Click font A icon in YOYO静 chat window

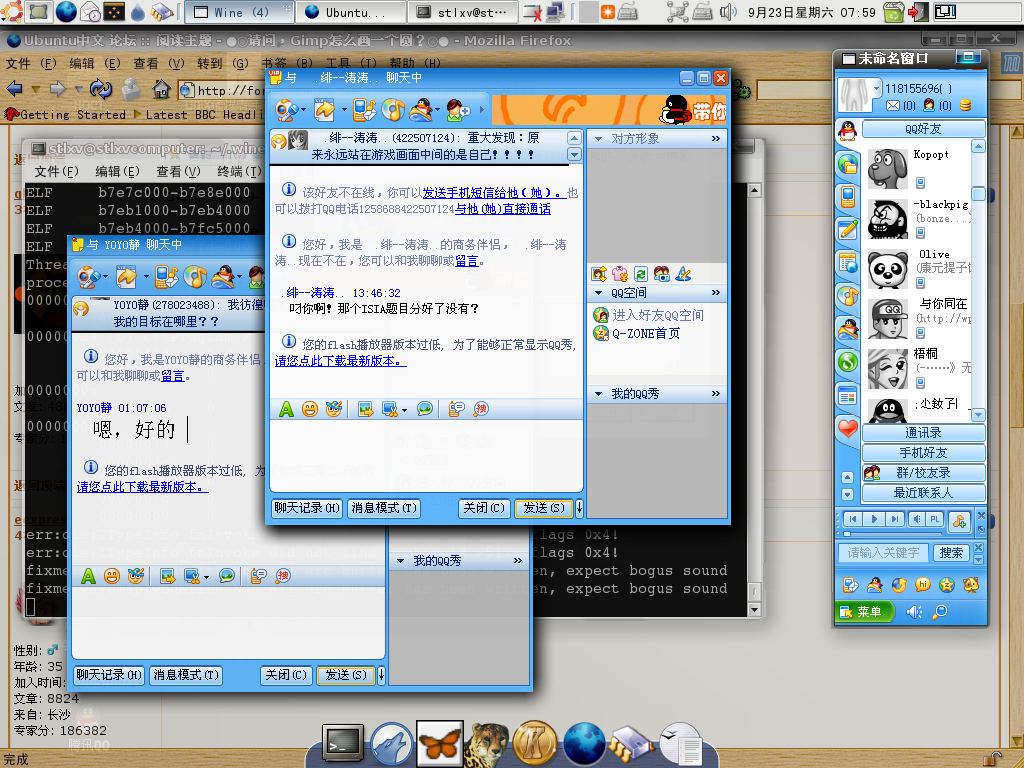click(x=88, y=576)
